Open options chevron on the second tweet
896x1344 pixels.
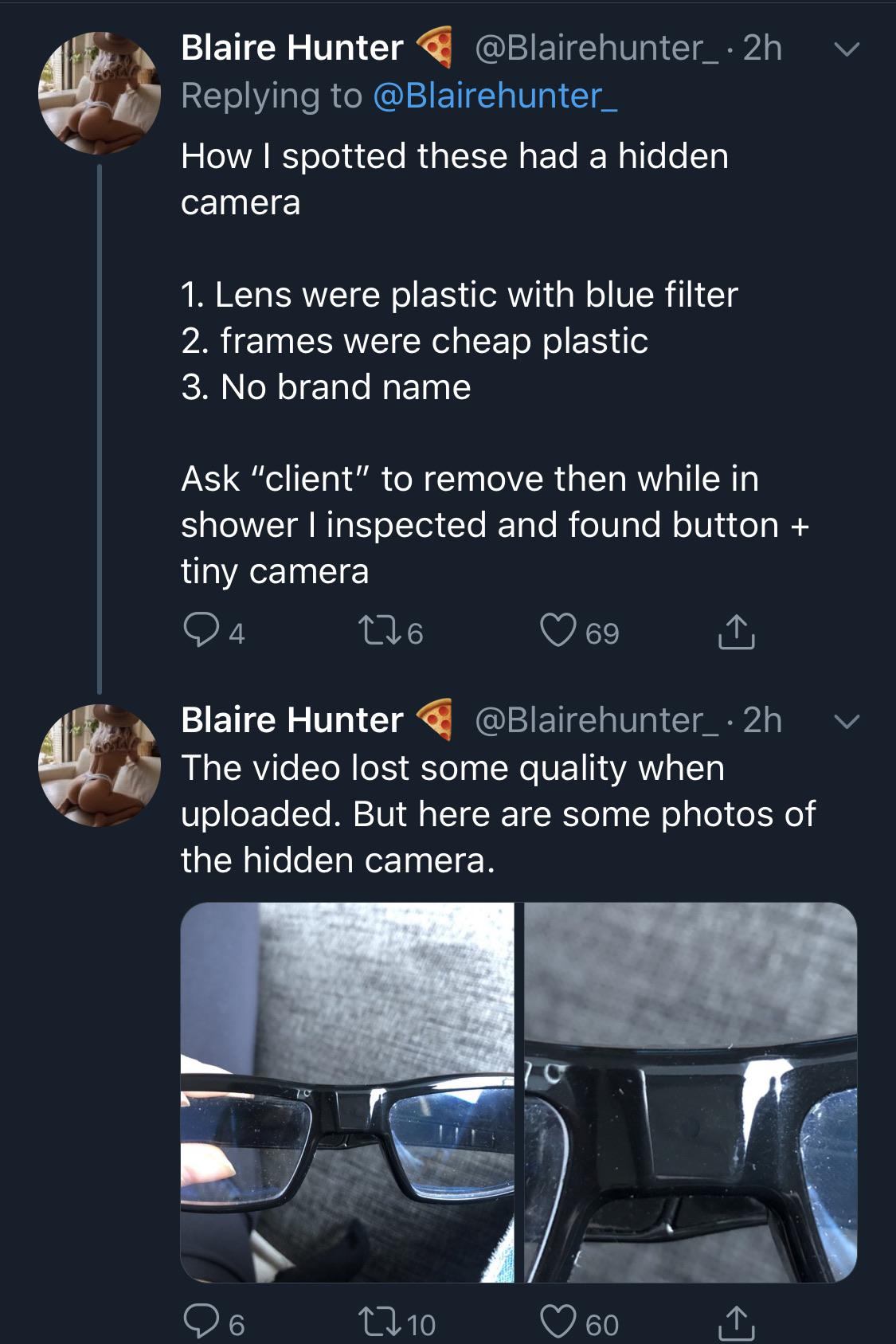click(846, 722)
